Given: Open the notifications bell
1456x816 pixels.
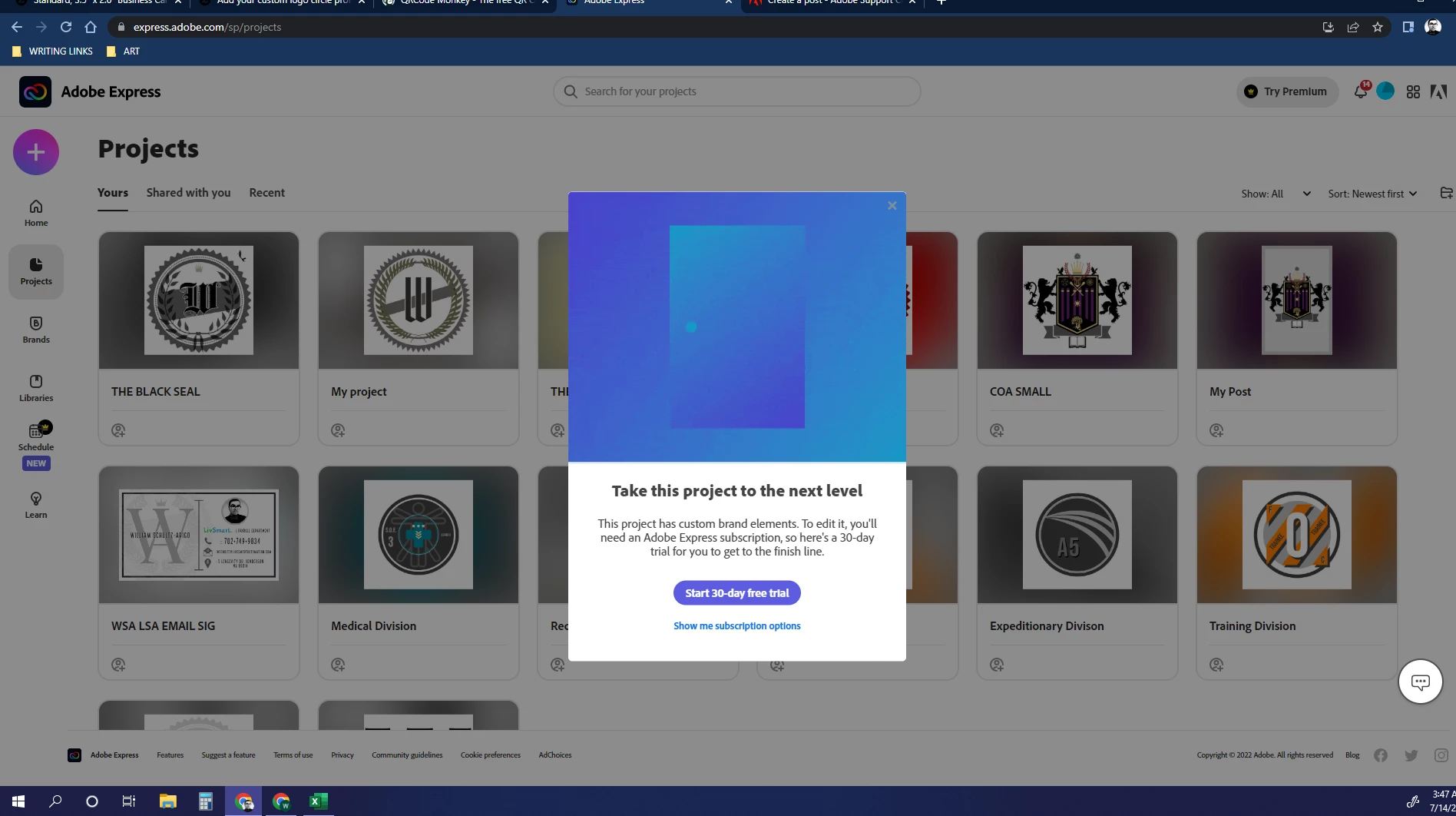Looking at the screenshot, I should (x=1361, y=91).
